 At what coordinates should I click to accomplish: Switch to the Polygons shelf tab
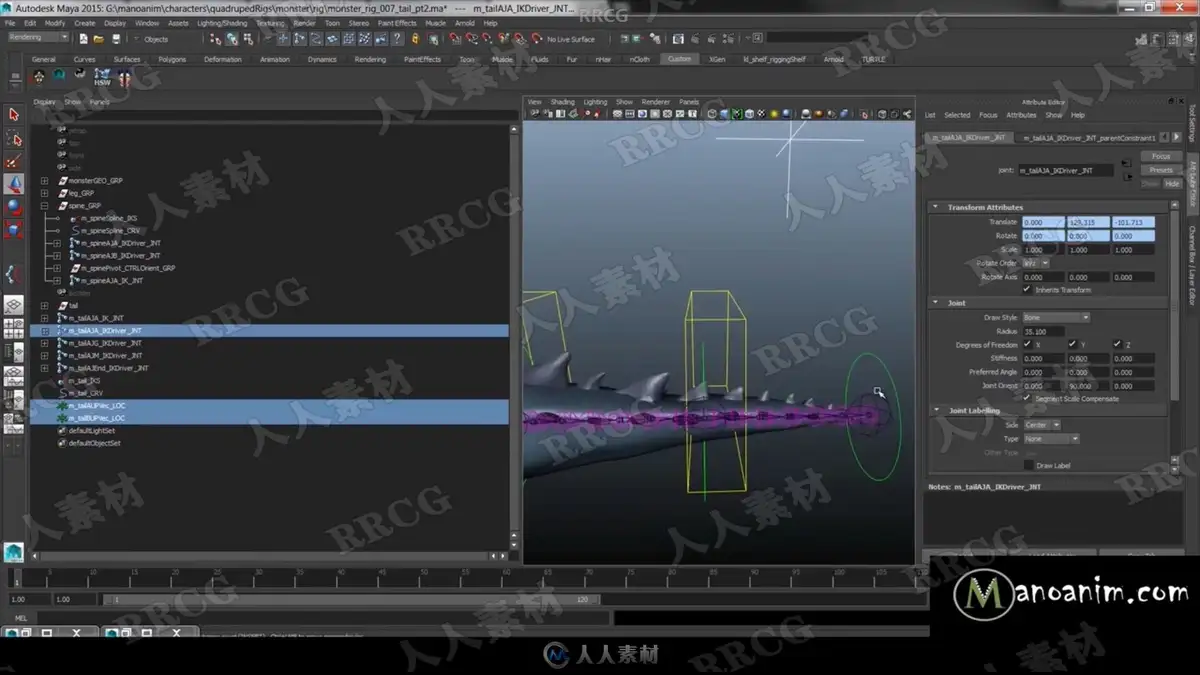(172, 59)
